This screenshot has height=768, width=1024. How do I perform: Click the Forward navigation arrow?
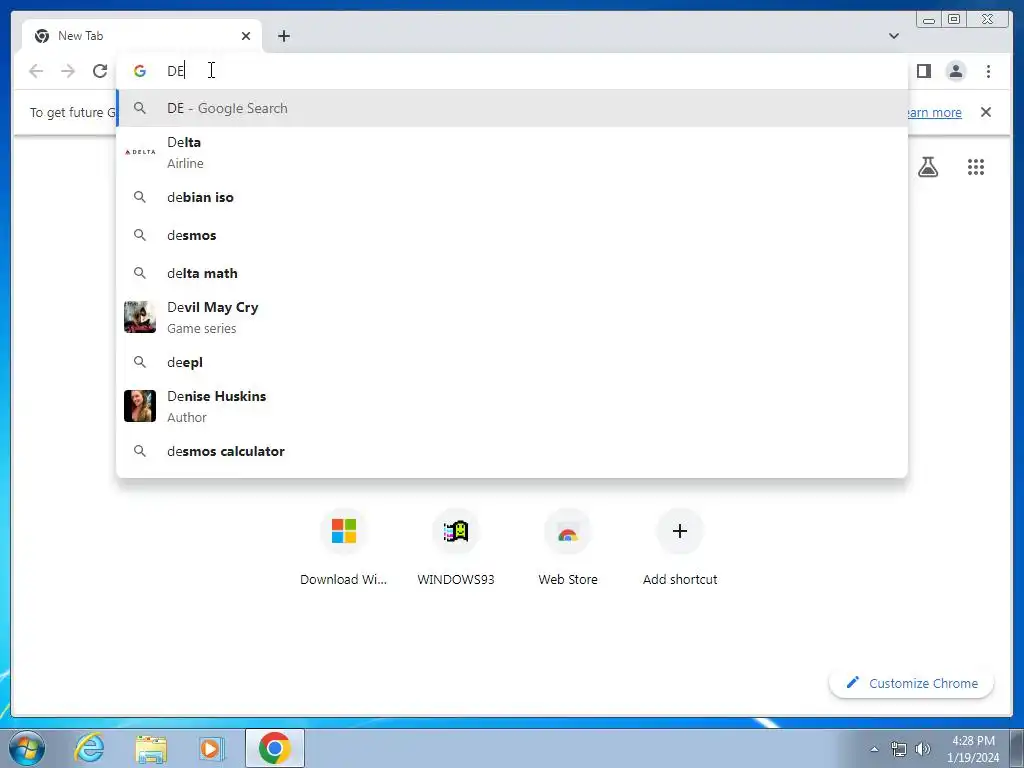pyautogui.click(x=68, y=71)
